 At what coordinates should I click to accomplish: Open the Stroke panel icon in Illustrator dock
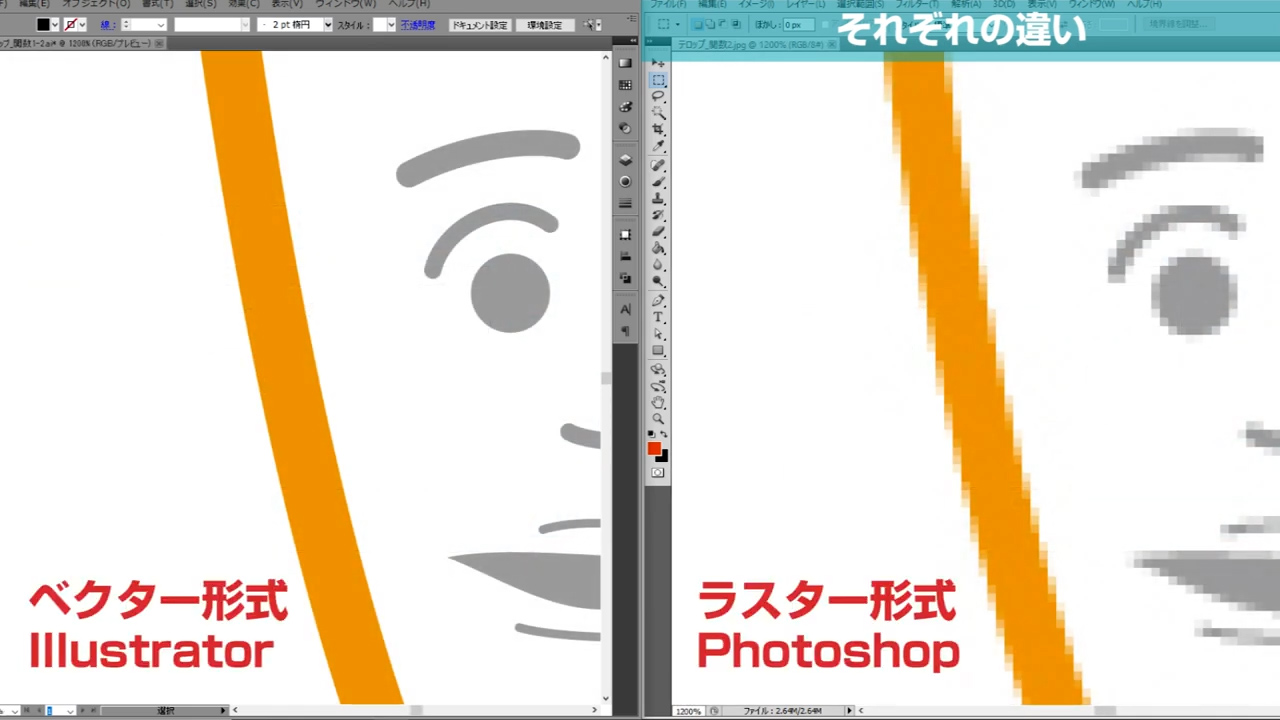(x=625, y=204)
